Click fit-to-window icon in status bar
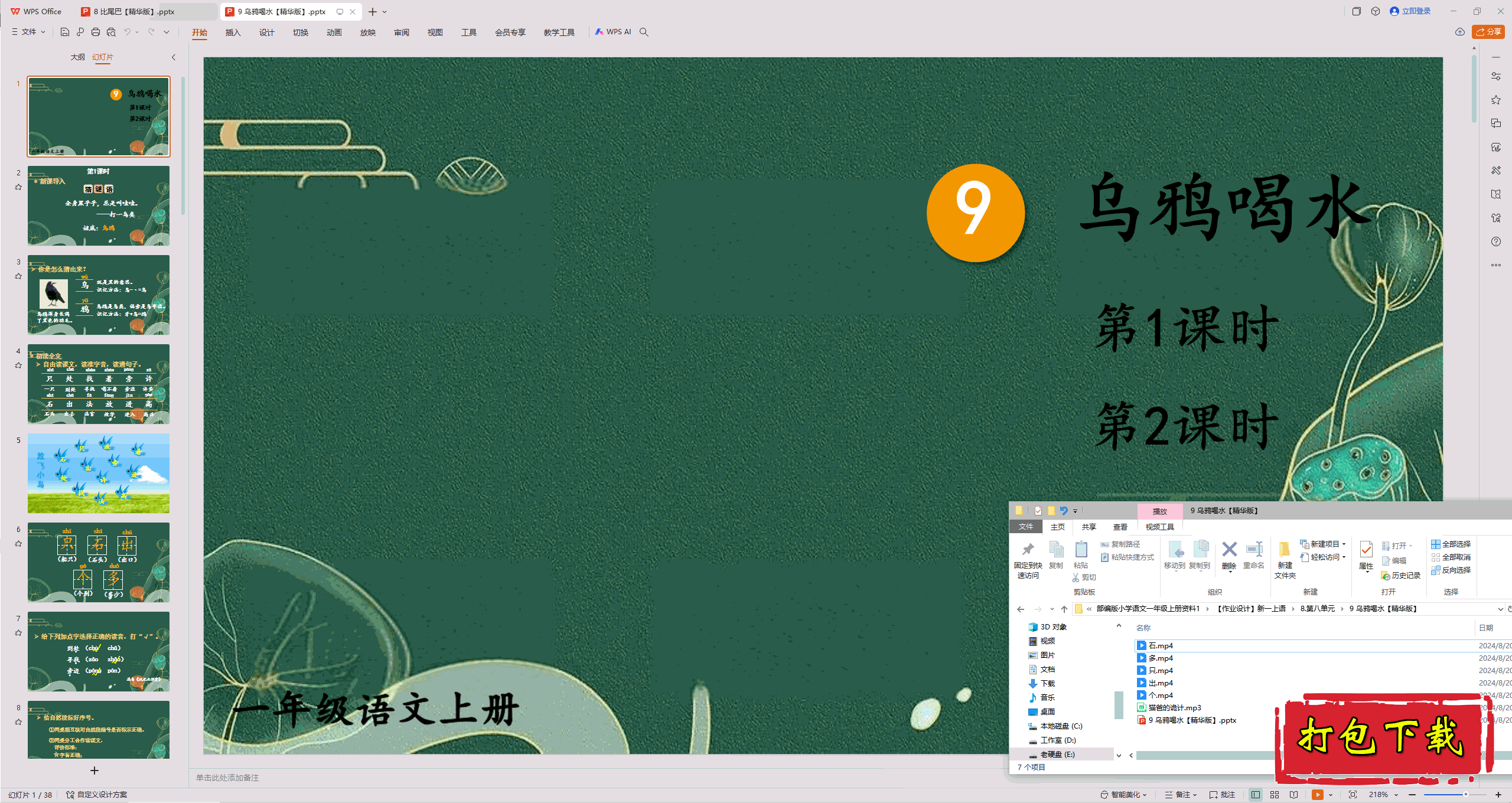Screen dimensions: 1512x803 coord(1353,795)
